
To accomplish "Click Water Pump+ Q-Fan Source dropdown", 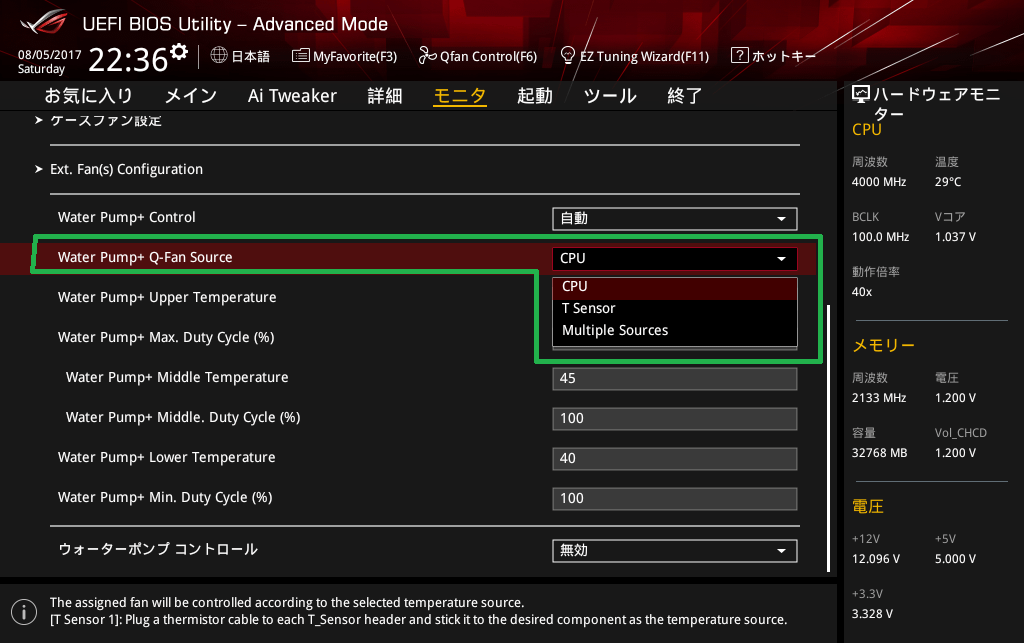I will 675,259.
